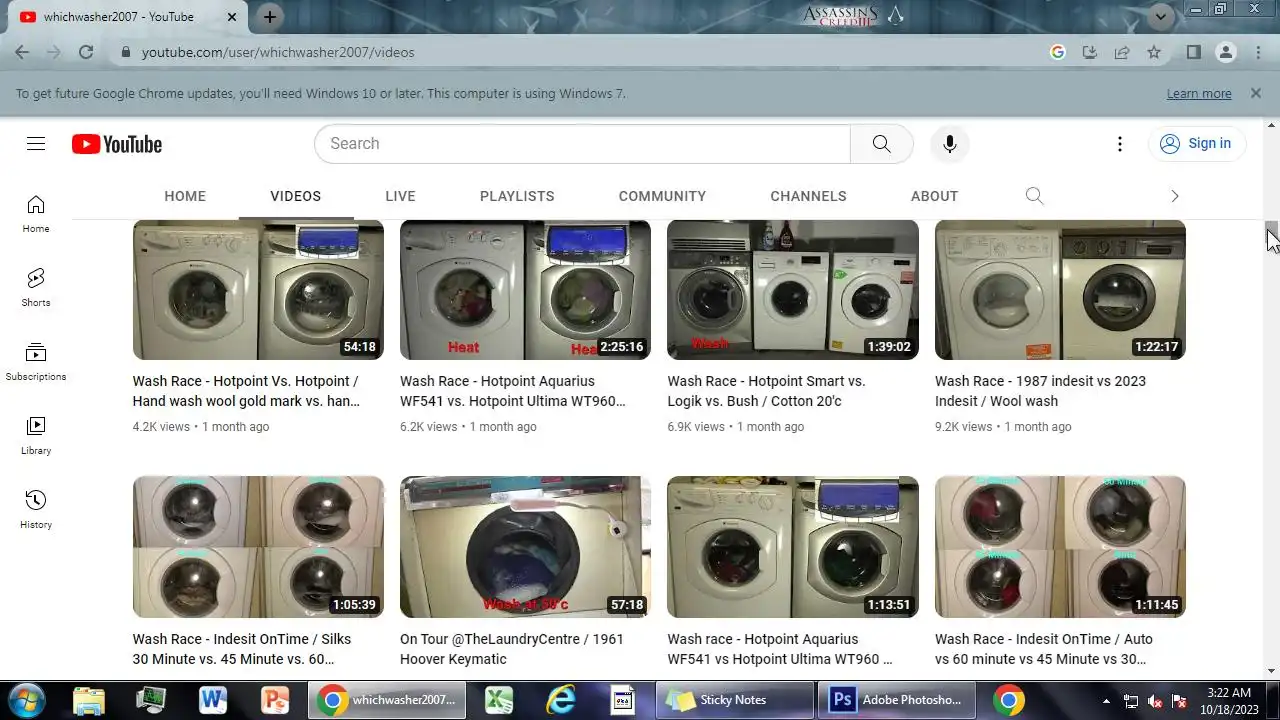
Task: Switch to Sticky Notes window
Action: pos(735,700)
